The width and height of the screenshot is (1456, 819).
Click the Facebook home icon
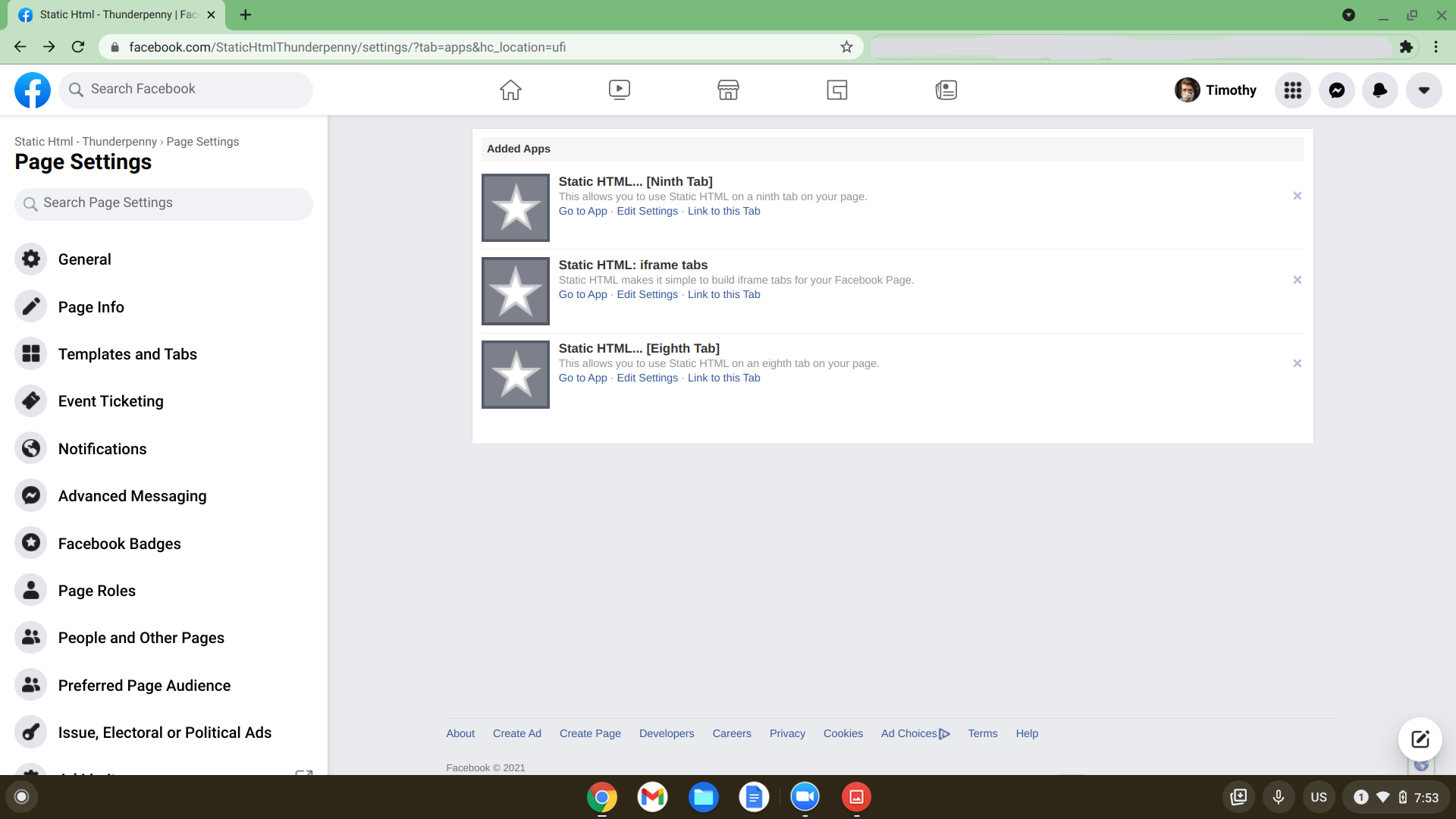coord(511,89)
